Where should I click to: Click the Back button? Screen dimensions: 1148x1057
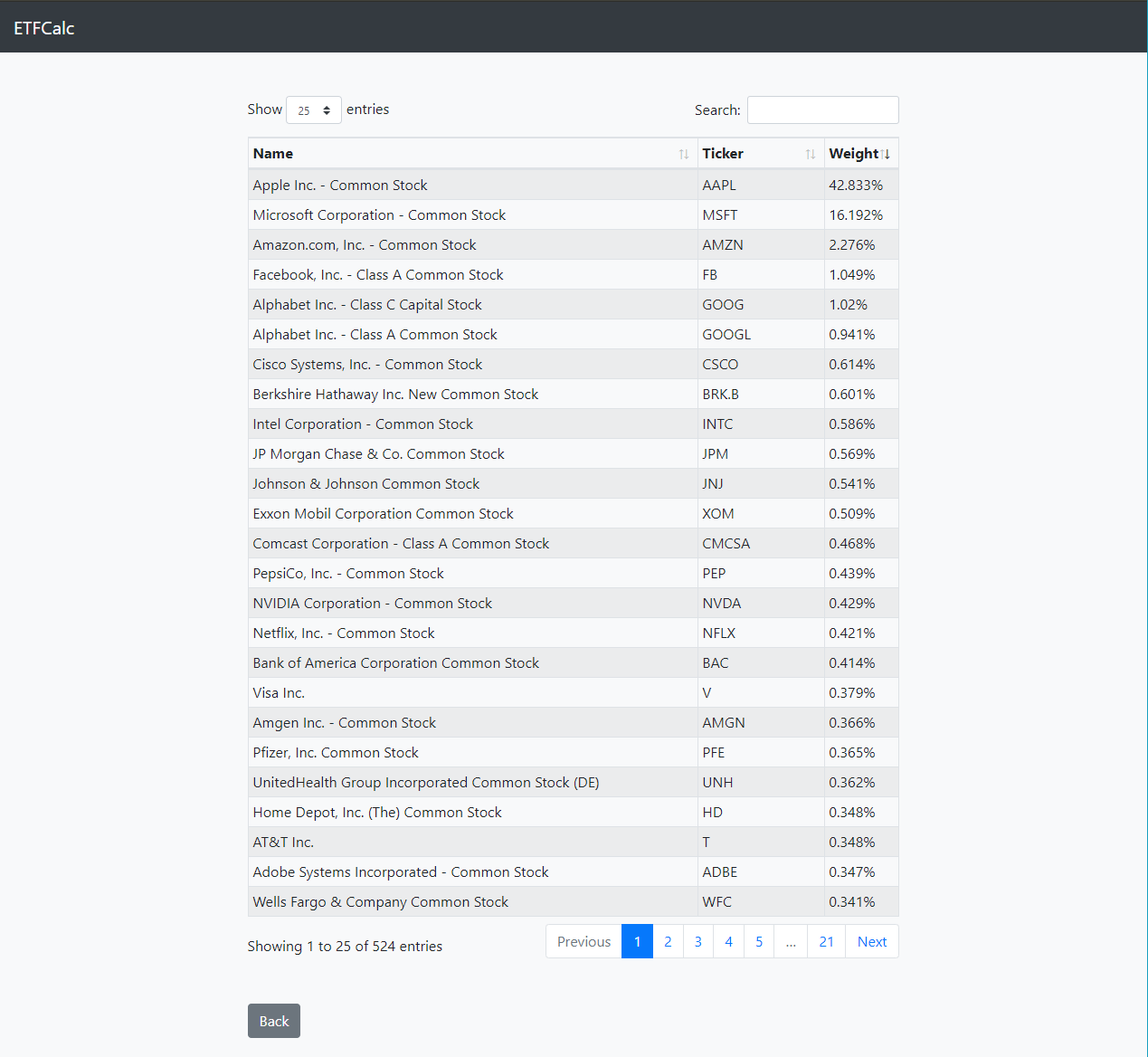[x=274, y=1021]
